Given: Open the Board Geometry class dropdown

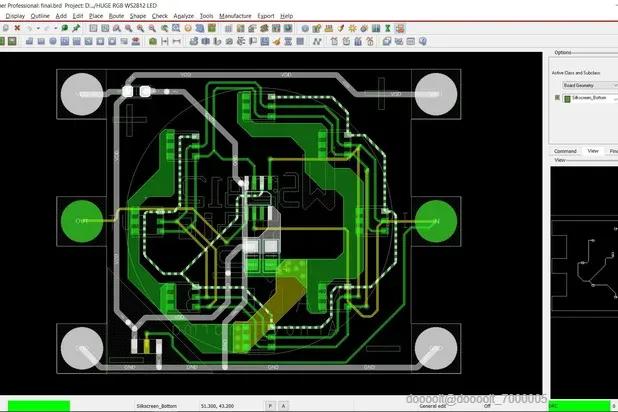Looking at the screenshot, I should coord(590,85).
